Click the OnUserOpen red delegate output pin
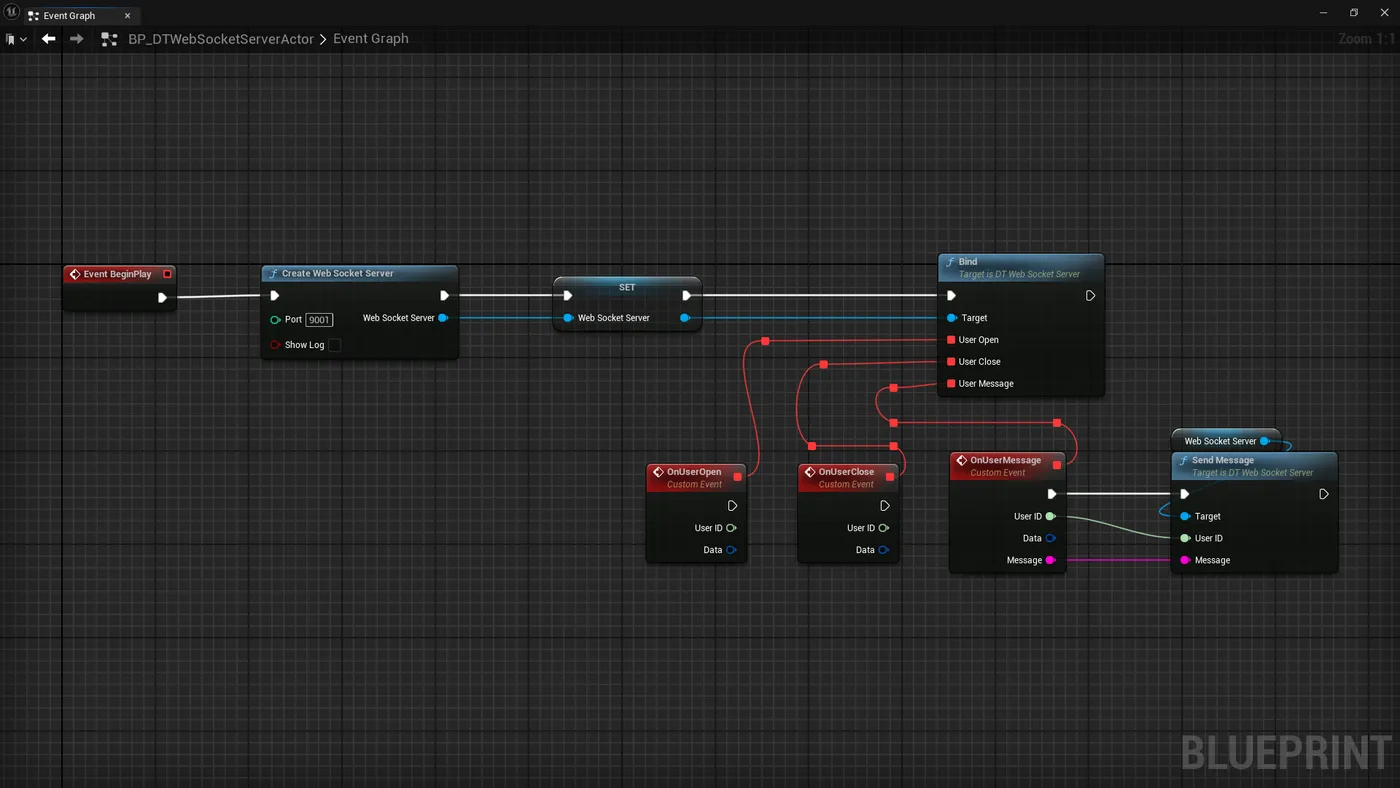The image size is (1400, 788). point(738,477)
